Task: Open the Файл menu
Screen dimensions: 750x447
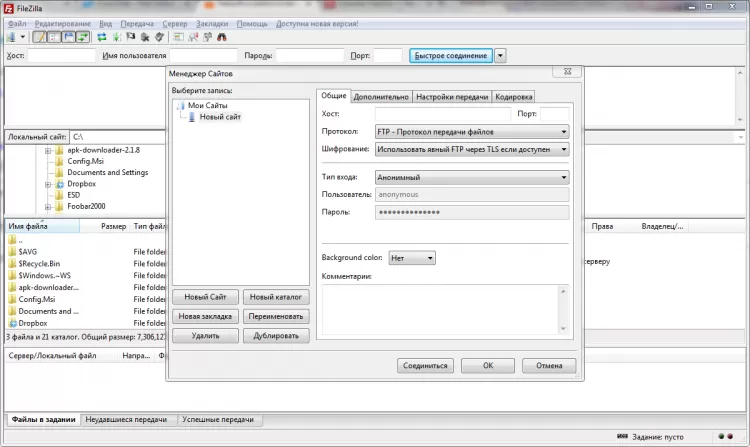Action: (x=17, y=23)
